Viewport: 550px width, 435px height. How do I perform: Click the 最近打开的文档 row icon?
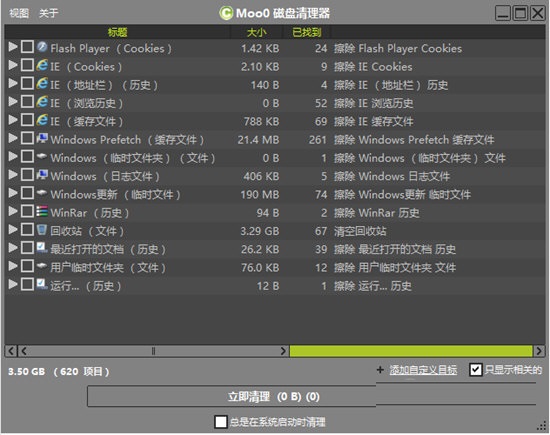(42, 248)
